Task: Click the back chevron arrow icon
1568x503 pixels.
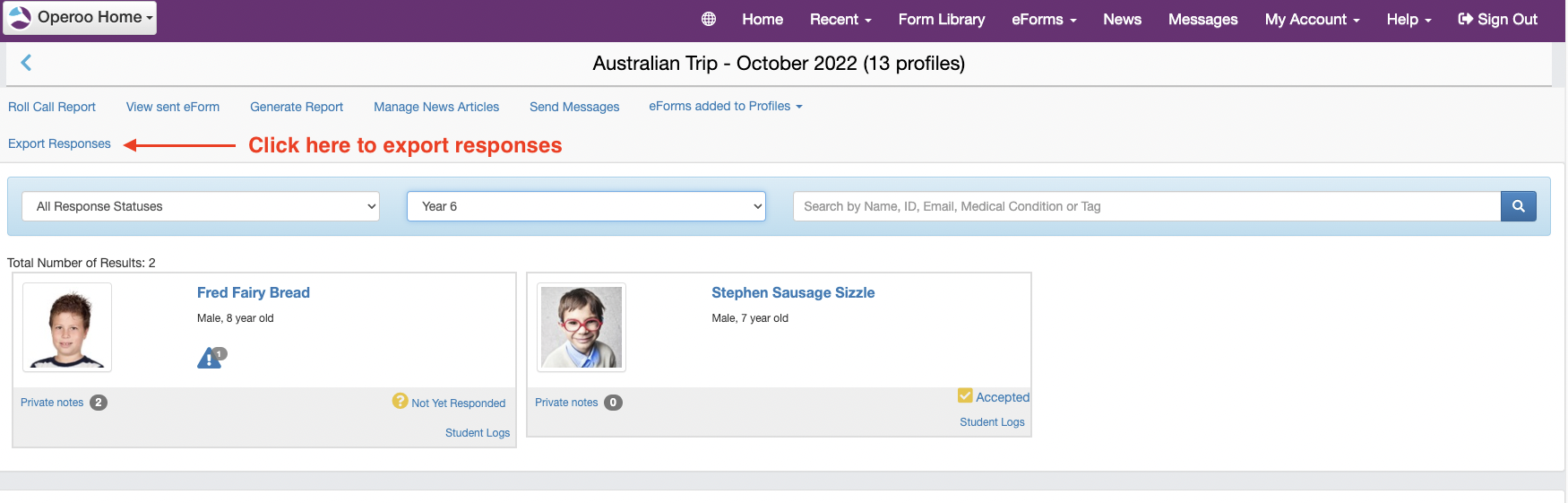Action: click(26, 62)
